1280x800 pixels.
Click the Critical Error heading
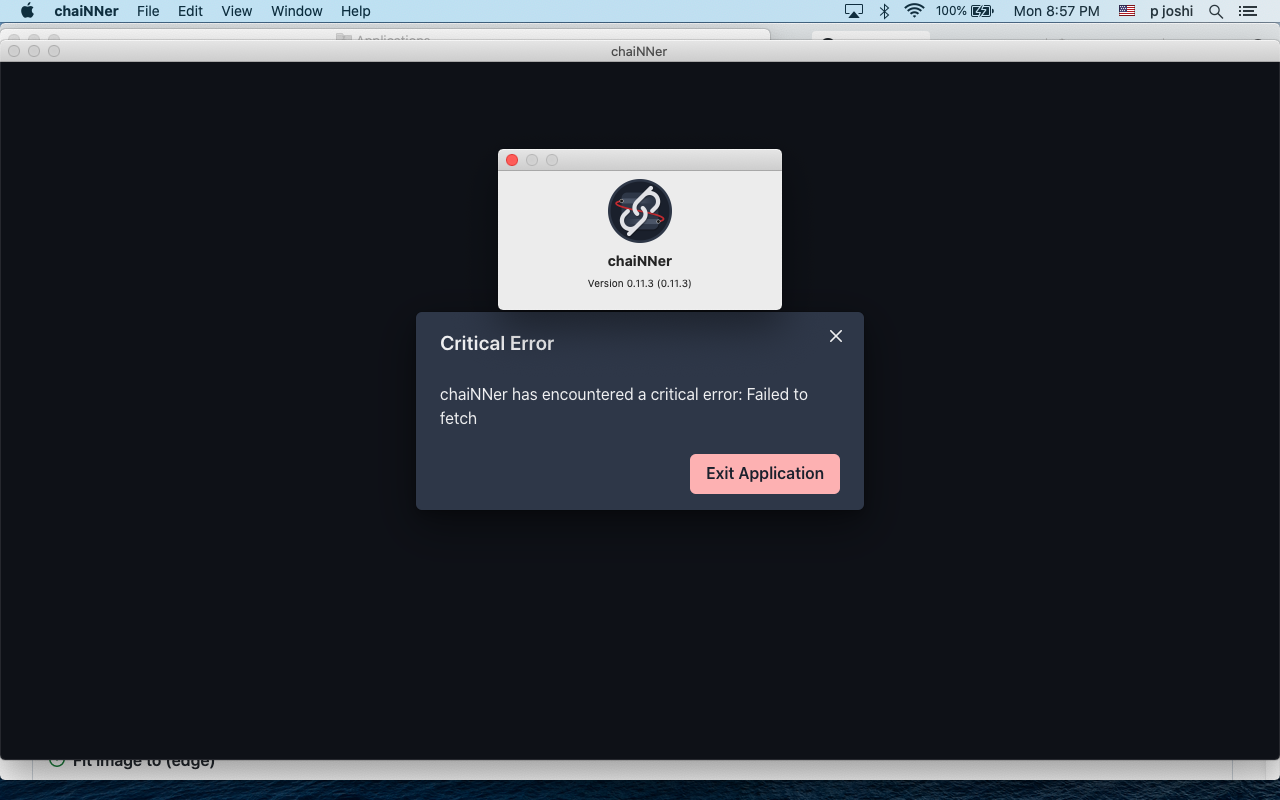coord(497,343)
